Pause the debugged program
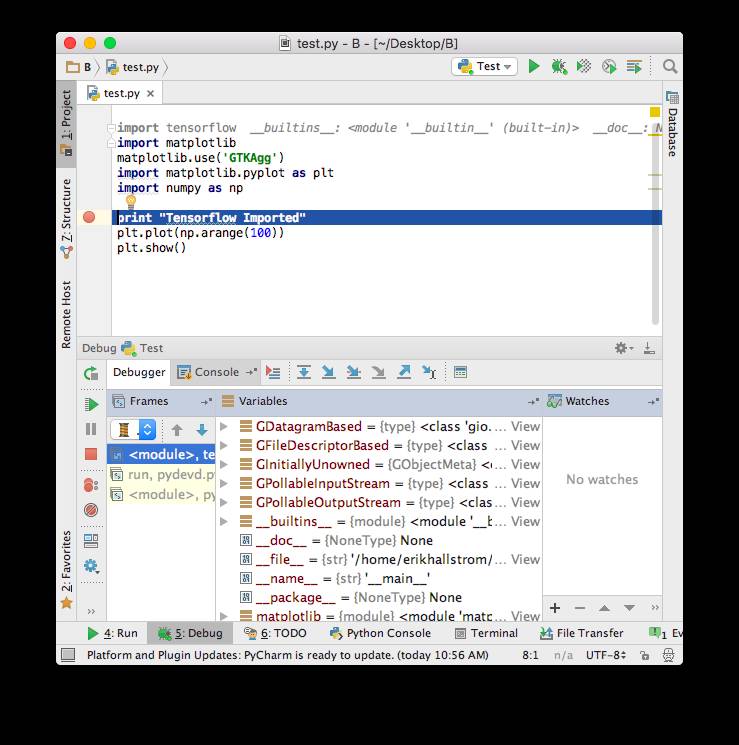The height and width of the screenshot is (745, 739). point(91,429)
